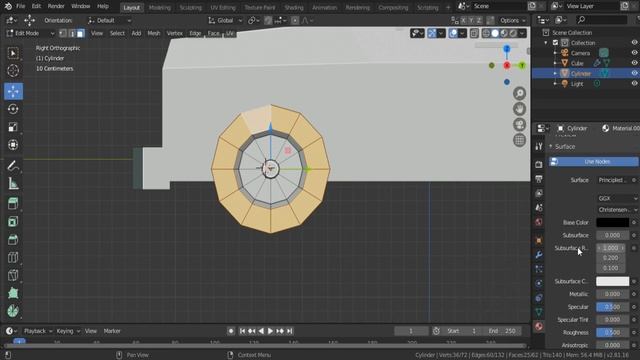Toggle visibility of Camera in outliner

(634, 53)
